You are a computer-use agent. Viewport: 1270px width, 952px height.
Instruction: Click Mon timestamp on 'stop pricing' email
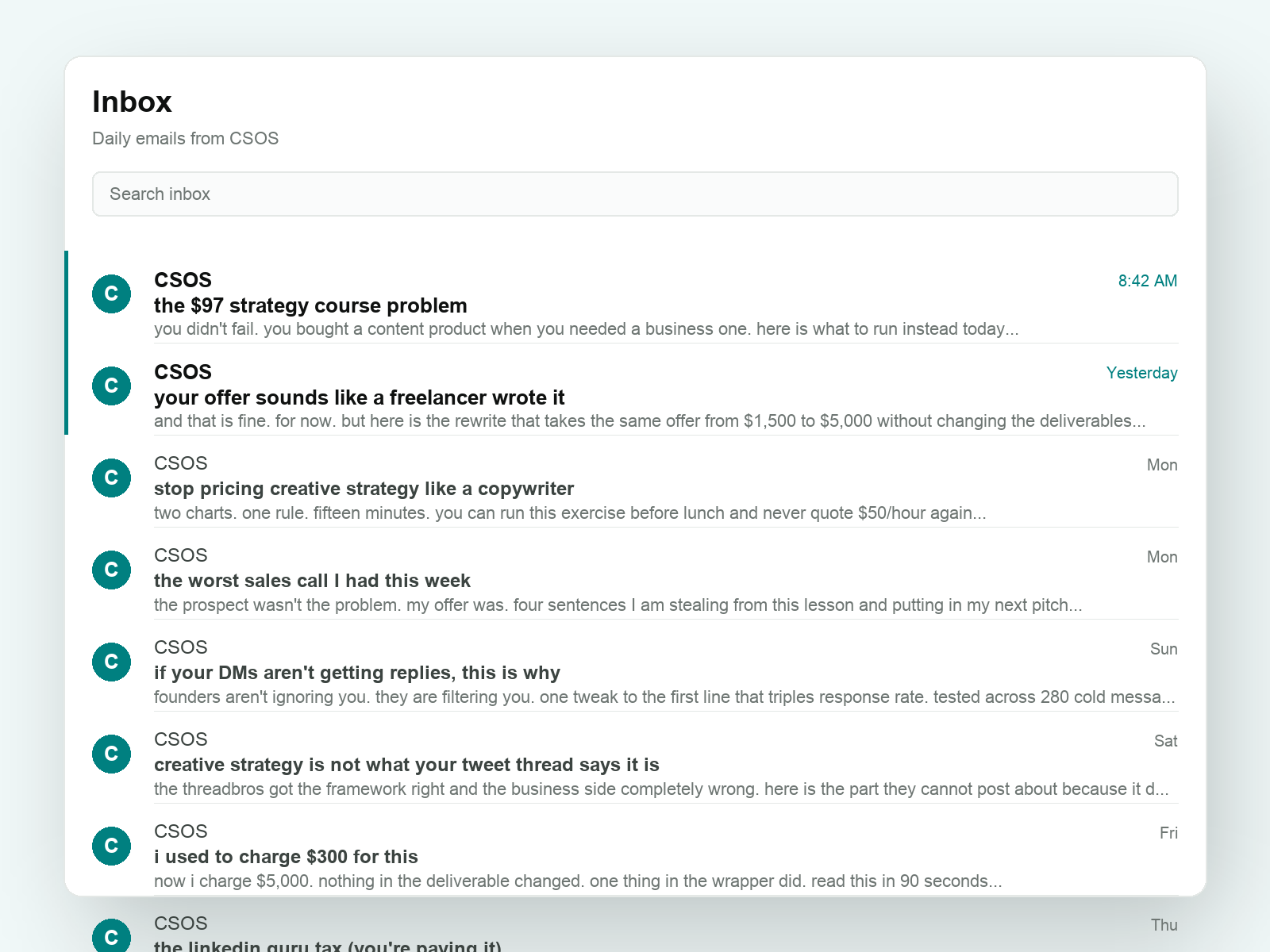[x=1162, y=465]
